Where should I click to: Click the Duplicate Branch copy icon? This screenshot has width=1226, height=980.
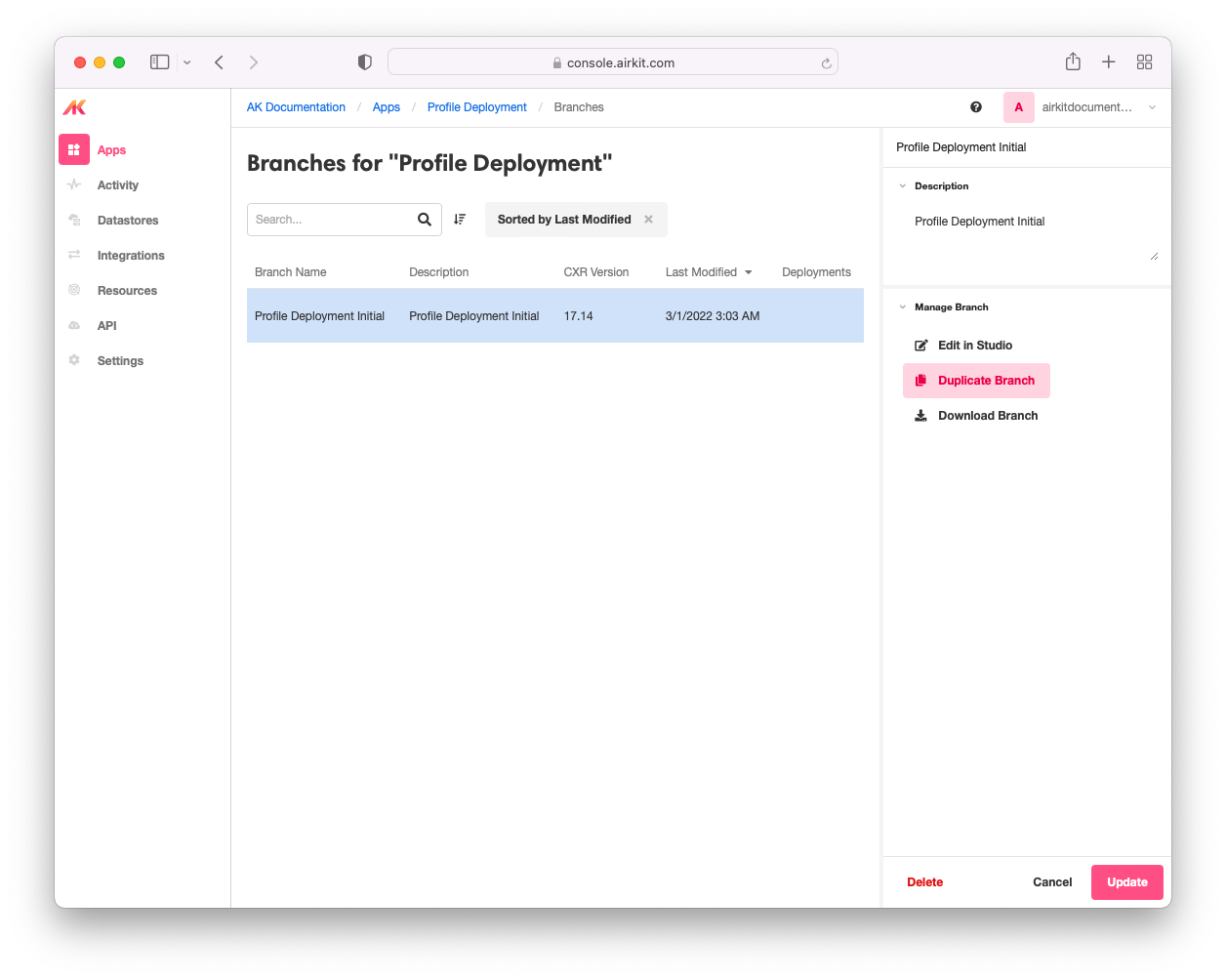(x=920, y=381)
